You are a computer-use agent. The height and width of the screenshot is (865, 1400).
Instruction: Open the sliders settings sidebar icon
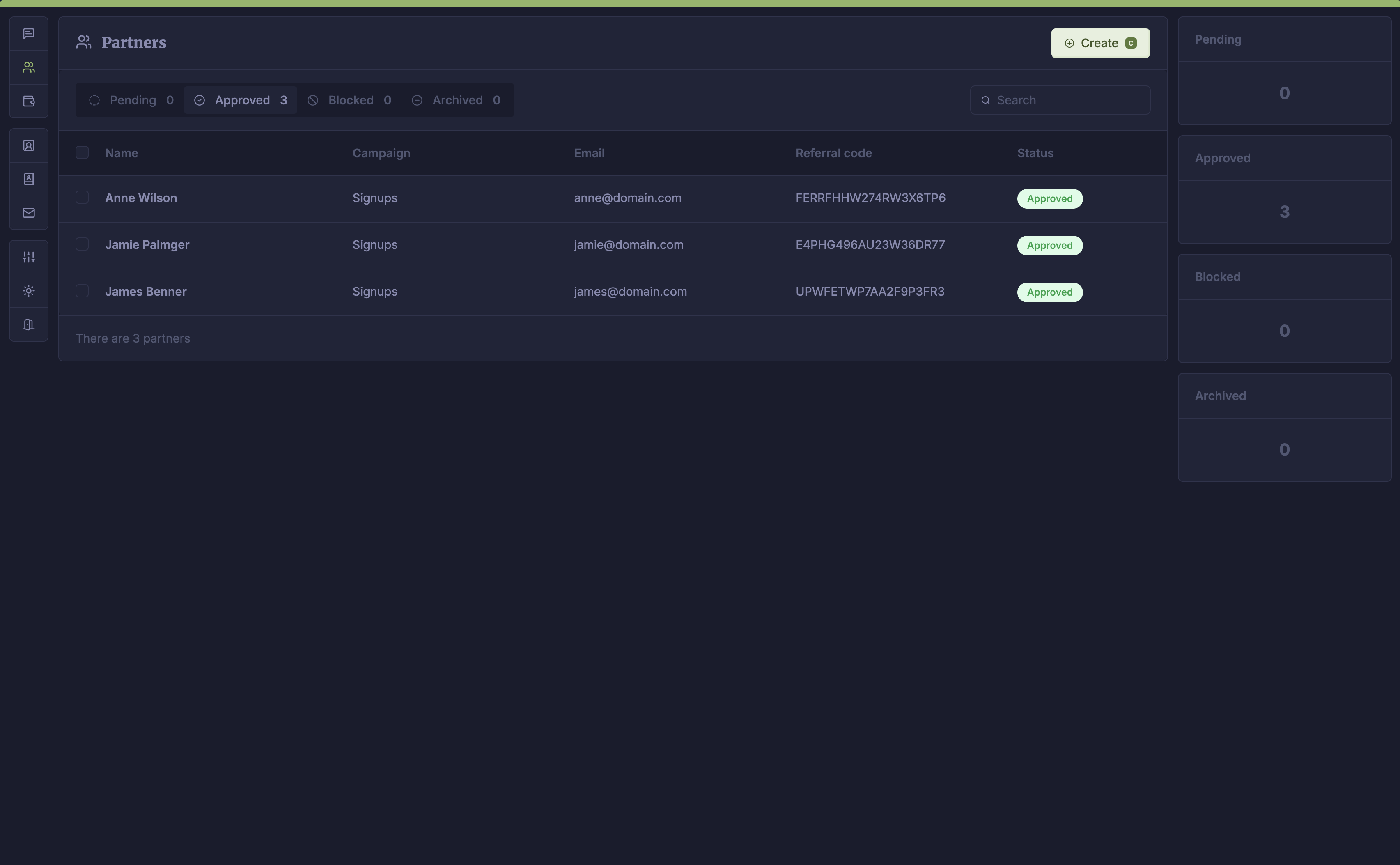click(29, 258)
